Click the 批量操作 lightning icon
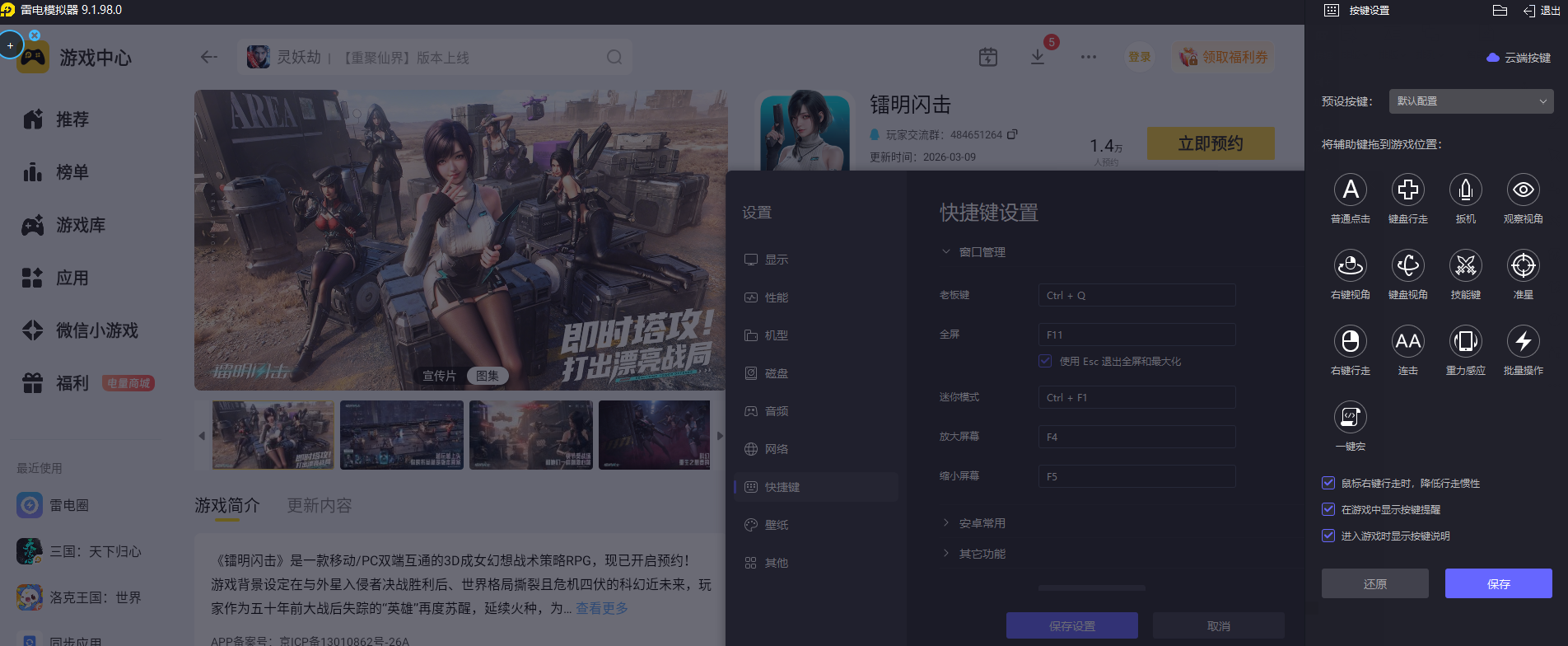Viewport: 1568px width, 646px height. click(1523, 342)
